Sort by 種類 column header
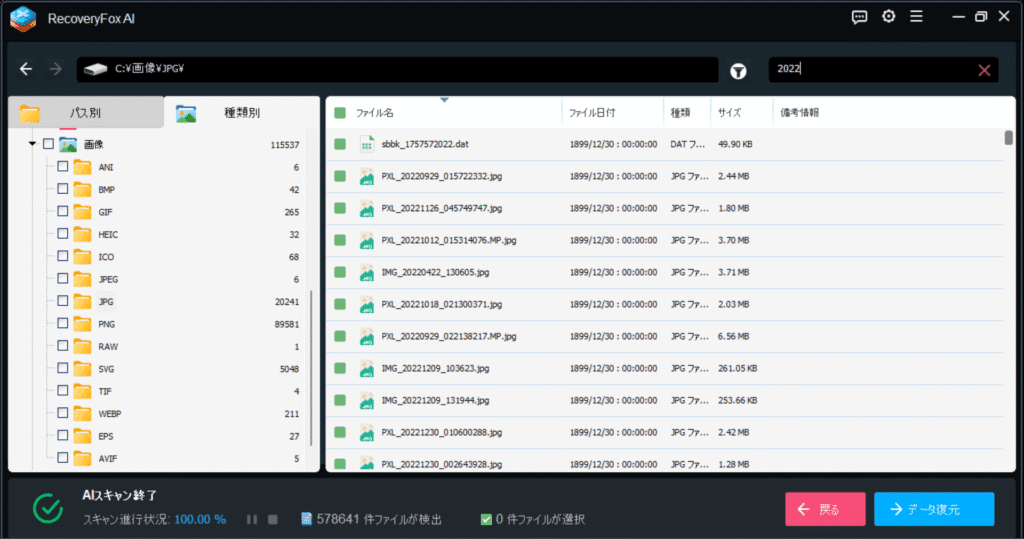The width and height of the screenshot is (1024, 539). tap(680, 113)
